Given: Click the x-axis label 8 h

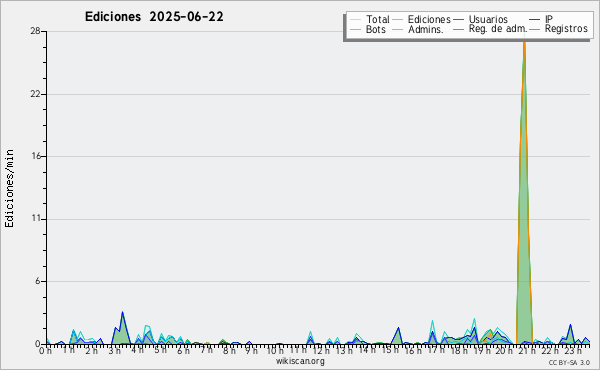Looking at the screenshot, I should (229, 351).
